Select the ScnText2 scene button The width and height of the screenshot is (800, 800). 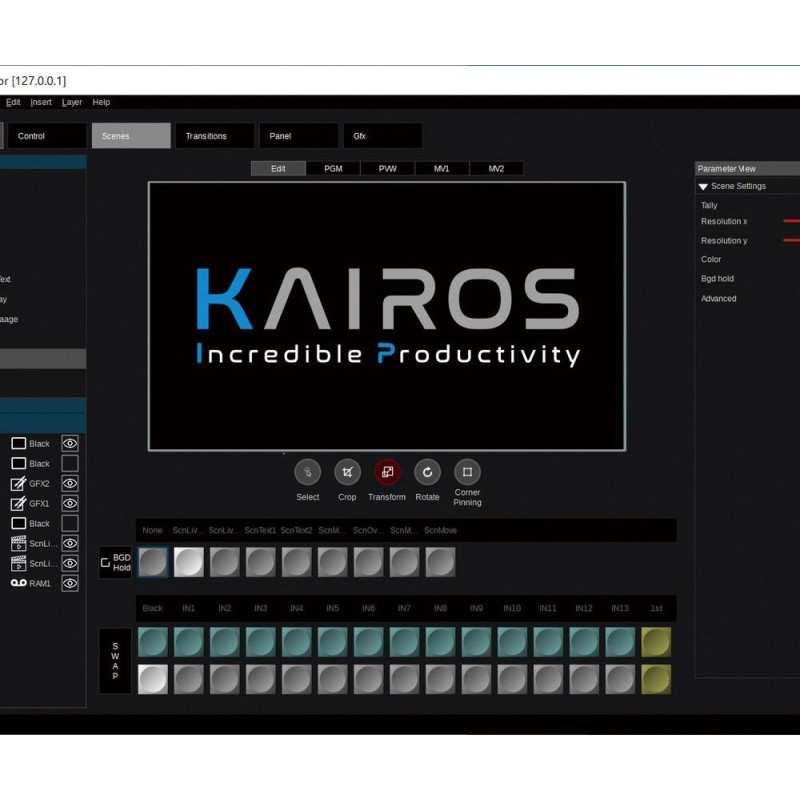point(296,562)
